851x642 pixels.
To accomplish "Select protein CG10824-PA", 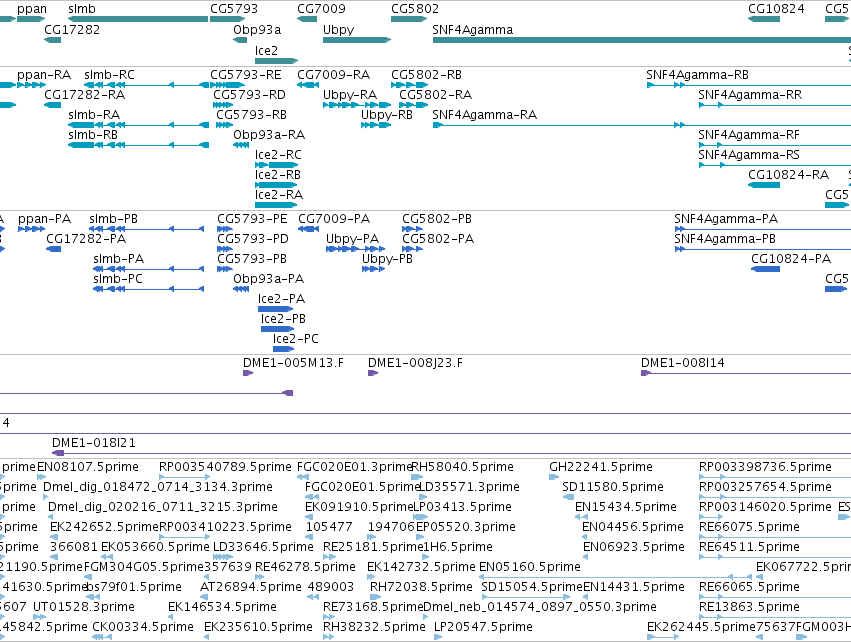I will point(791,259).
